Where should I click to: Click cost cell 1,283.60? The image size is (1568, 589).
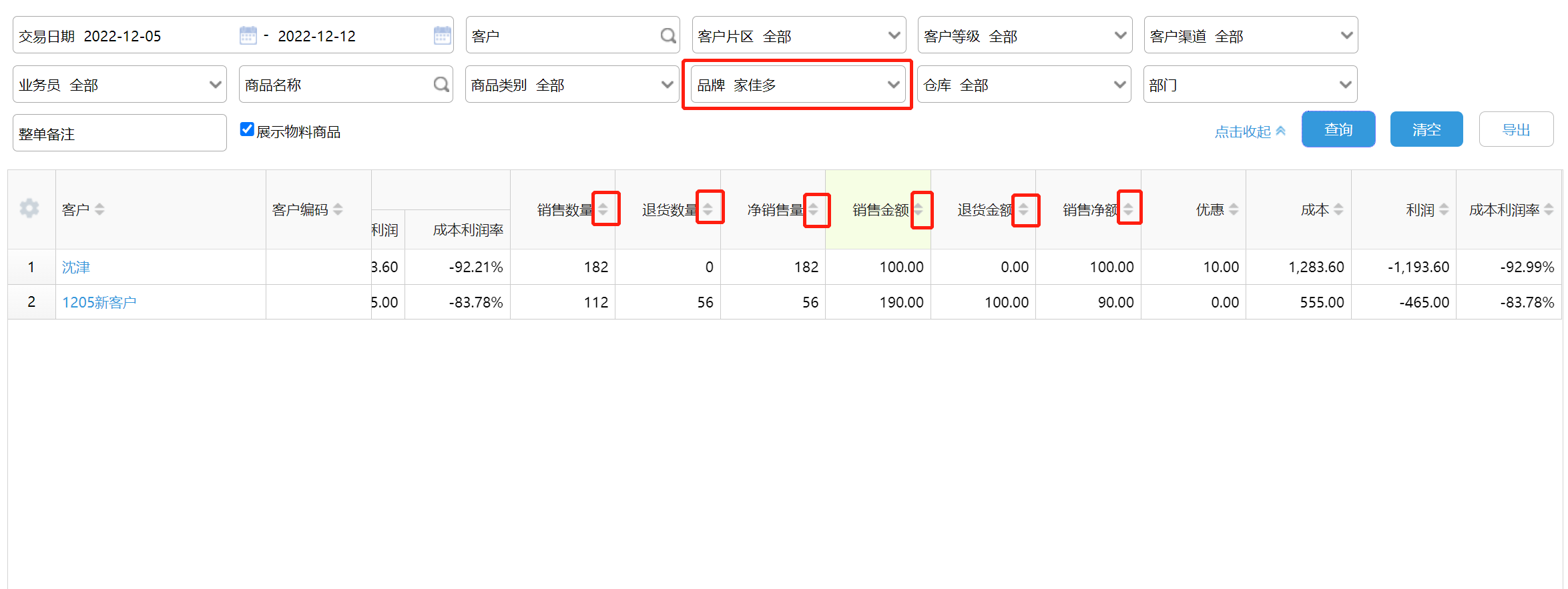[1298, 267]
